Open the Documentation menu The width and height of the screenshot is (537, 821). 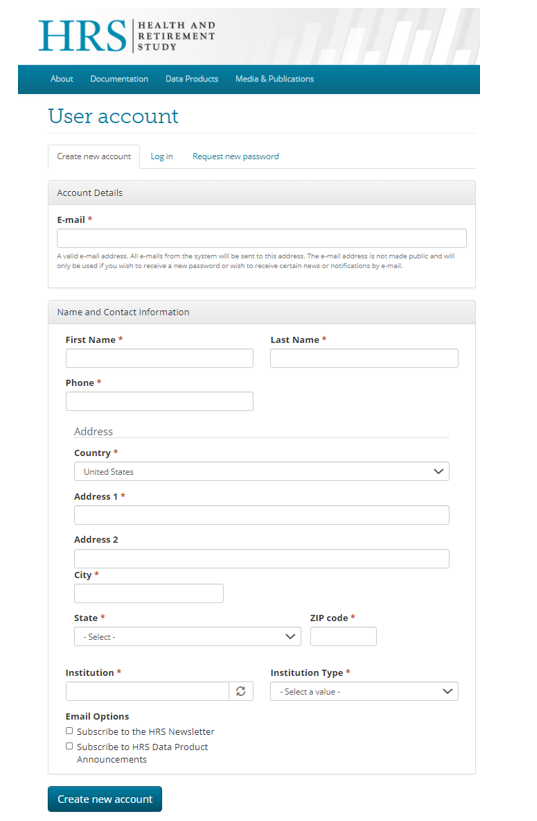[x=119, y=79]
